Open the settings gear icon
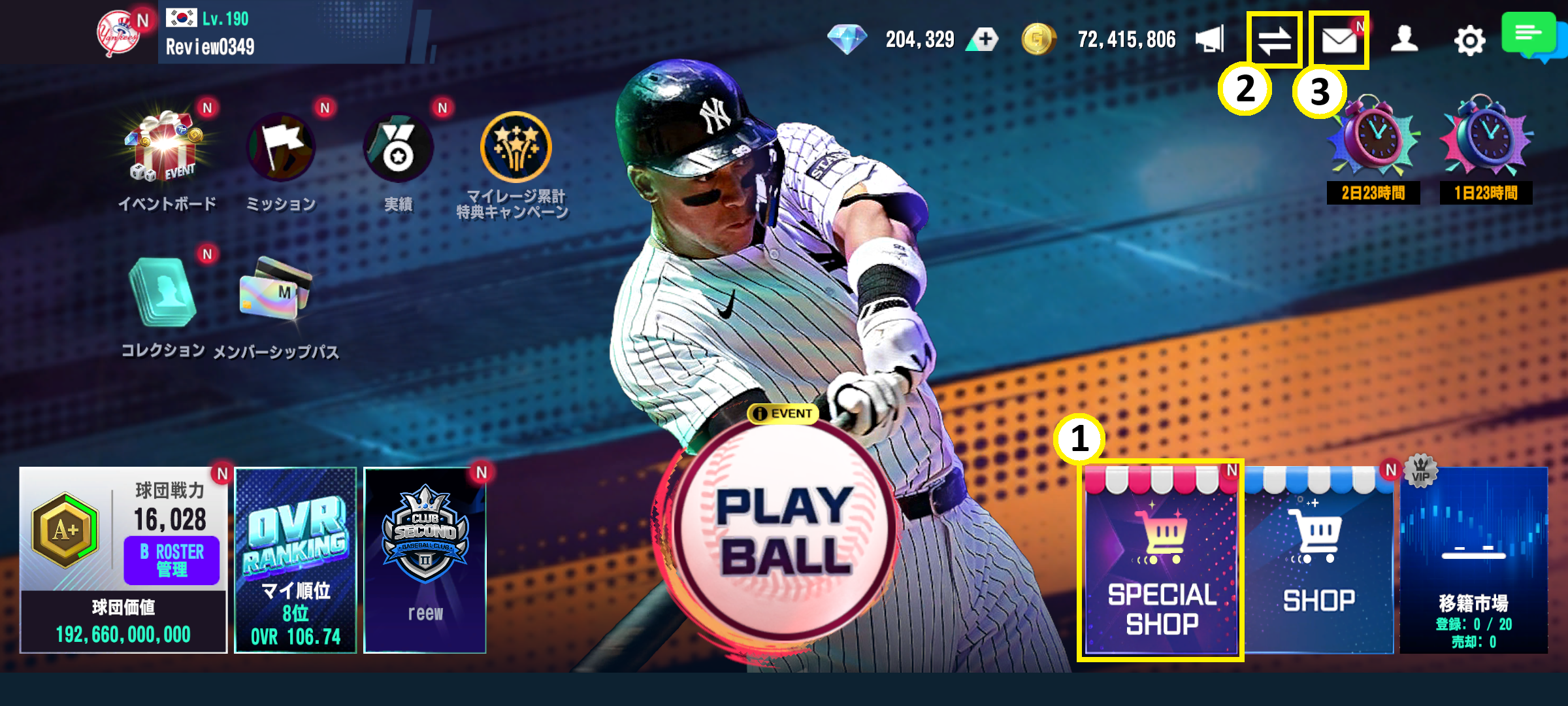 click(1469, 41)
